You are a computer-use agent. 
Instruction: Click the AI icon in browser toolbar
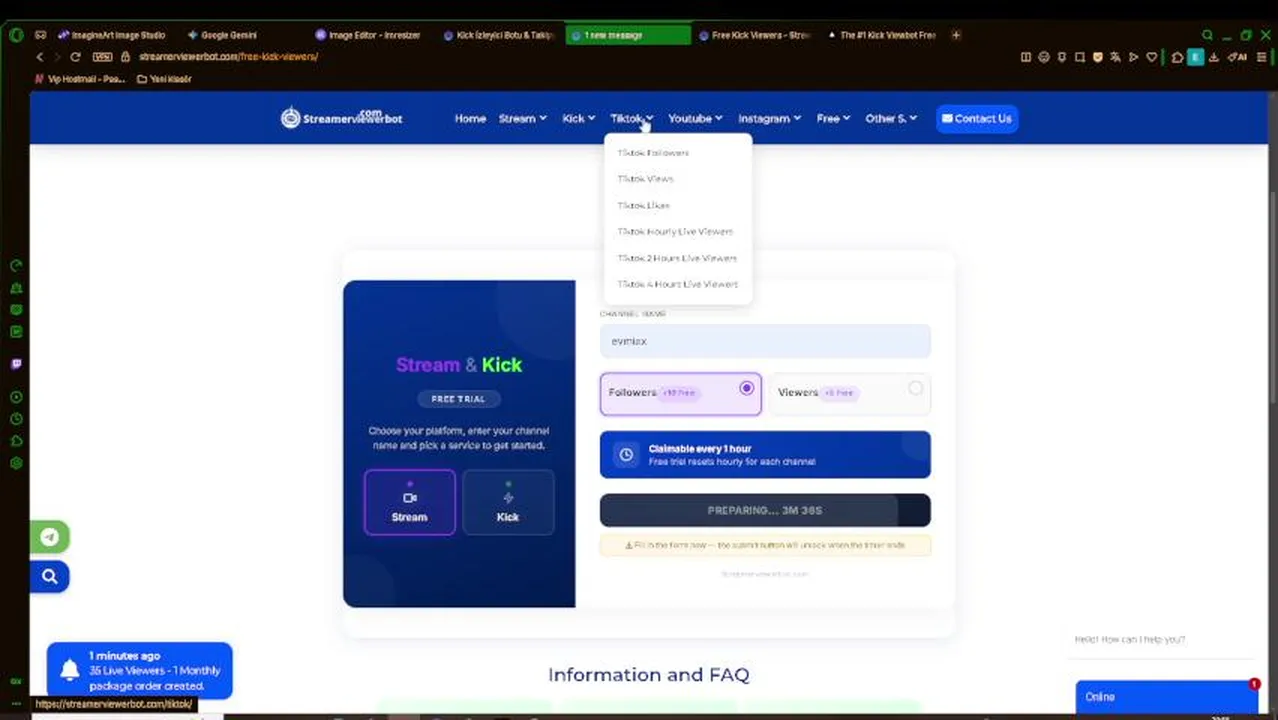click(1238, 57)
